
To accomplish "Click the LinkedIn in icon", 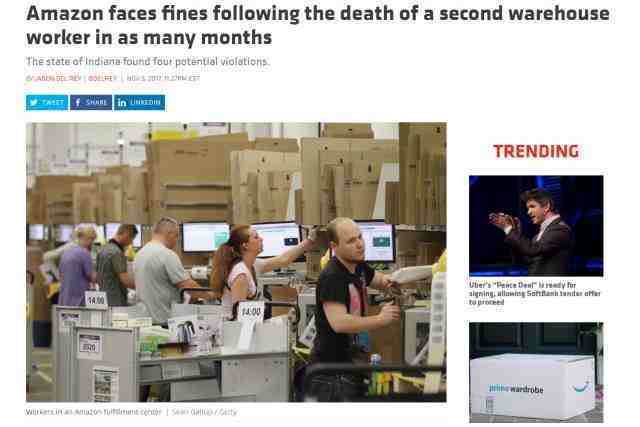I will [x=122, y=102].
